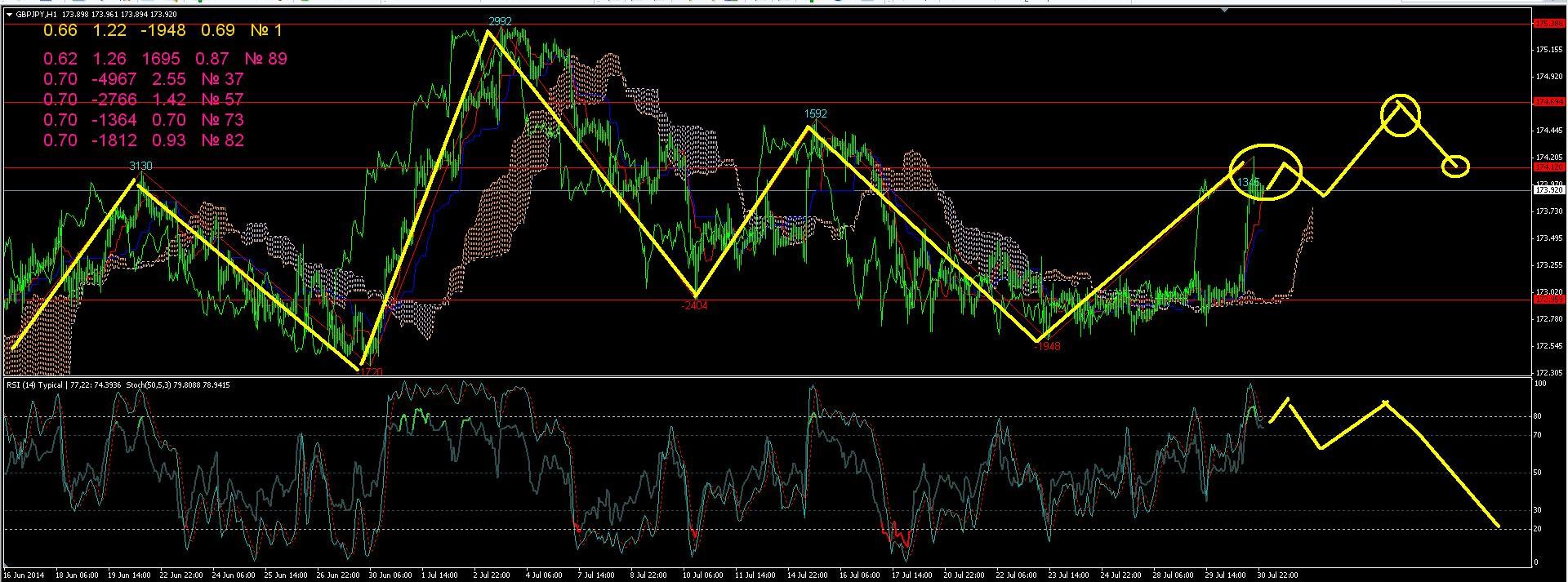The height and width of the screenshot is (582, 1568).
Task: Open the GBPJPY,H1 chart dropdown arrow
Action: tap(9, 15)
